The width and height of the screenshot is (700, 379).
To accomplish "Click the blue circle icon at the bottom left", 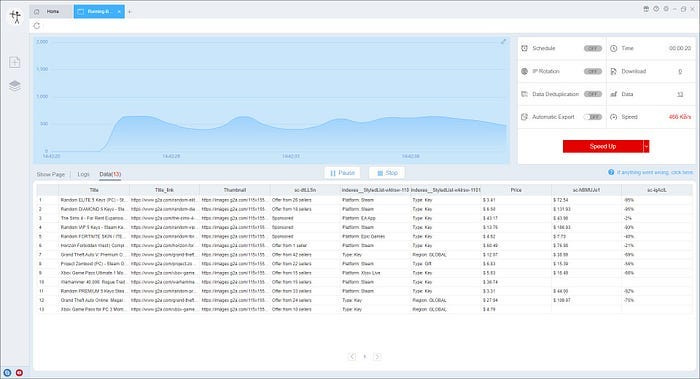I will [x=7, y=372].
